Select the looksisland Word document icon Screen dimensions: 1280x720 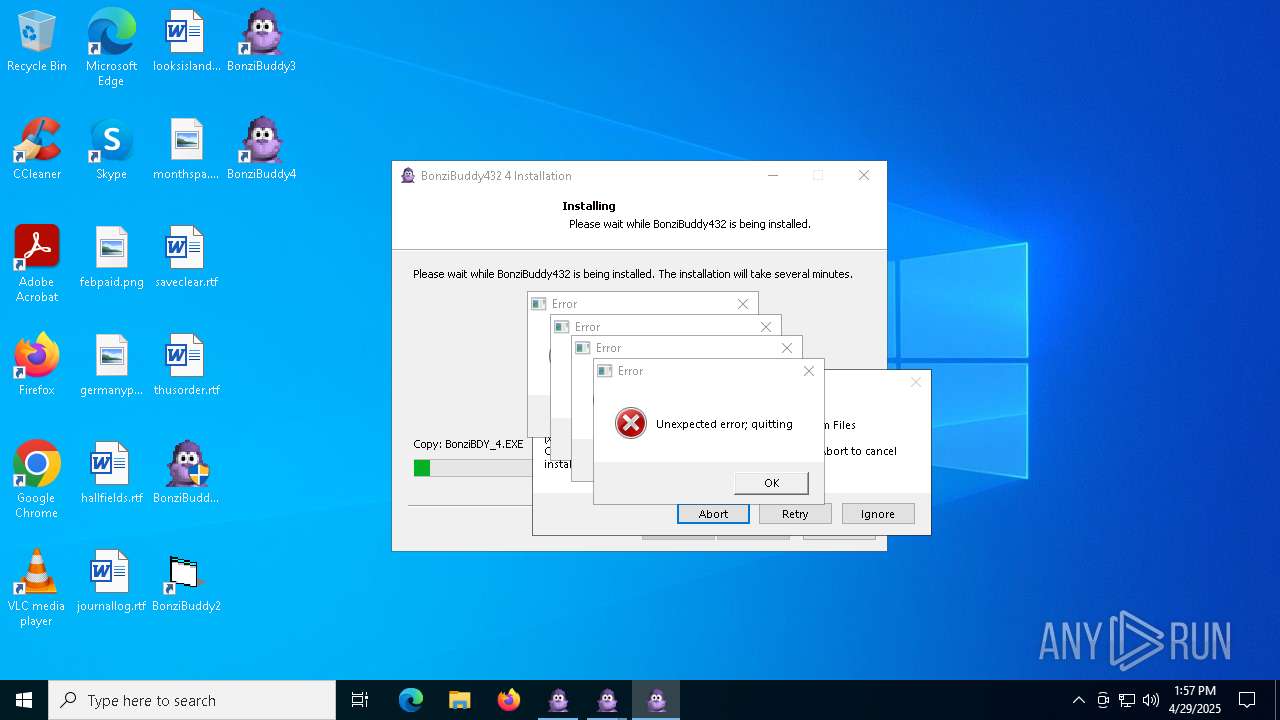(186, 41)
